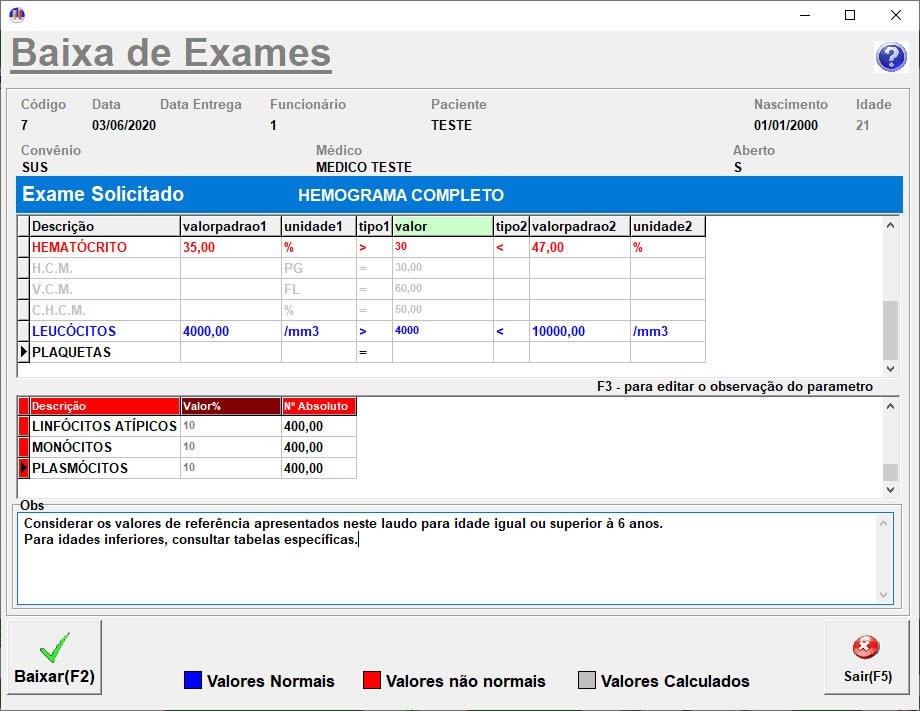920x711 pixels.
Task: Click the Nº Absoluto column header
Action: (319, 406)
